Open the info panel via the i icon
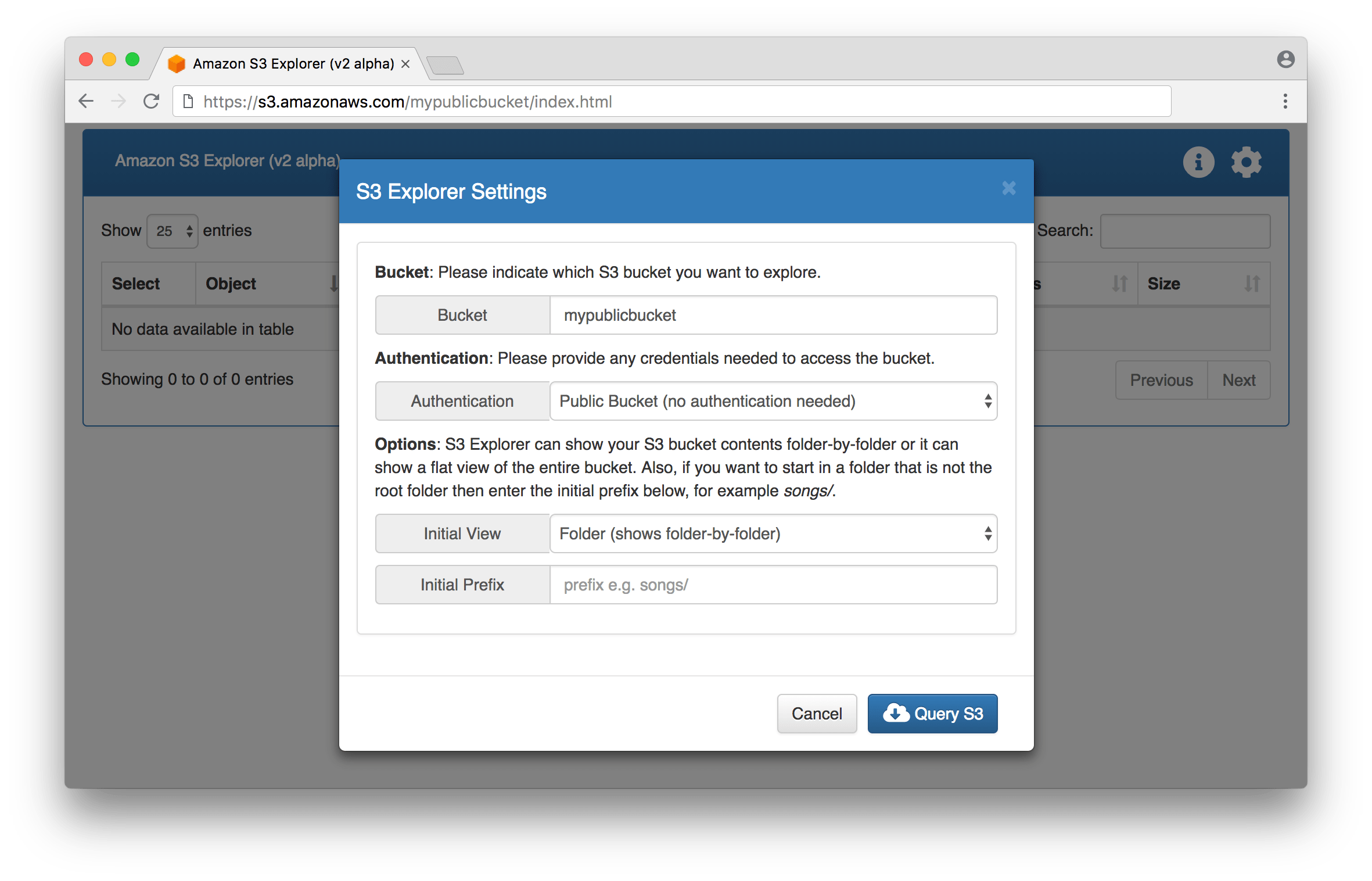 pos(1198,162)
